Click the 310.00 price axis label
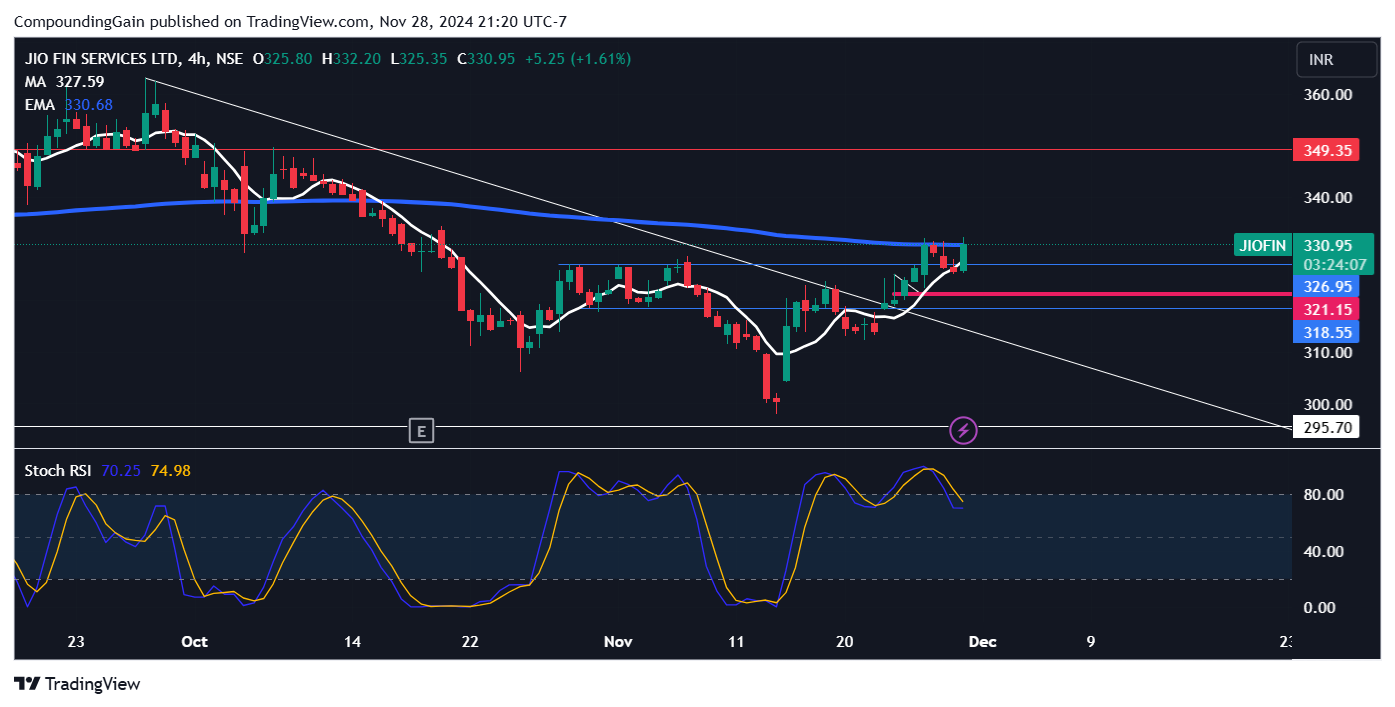Screen dimensions: 1395x707 click(x=1328, y=353)
